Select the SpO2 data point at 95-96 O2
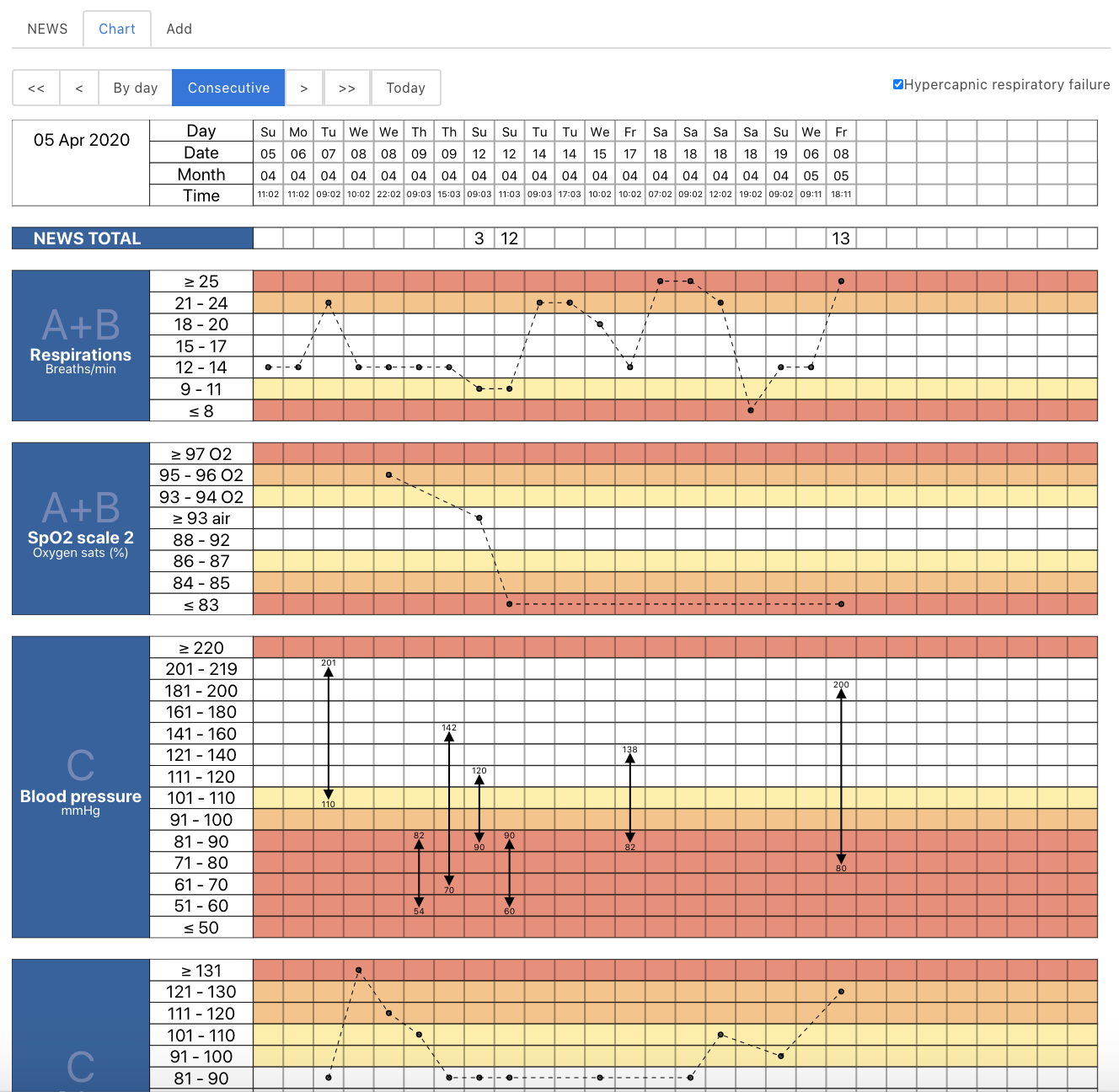The image size is (1119, 1092). 388,474
